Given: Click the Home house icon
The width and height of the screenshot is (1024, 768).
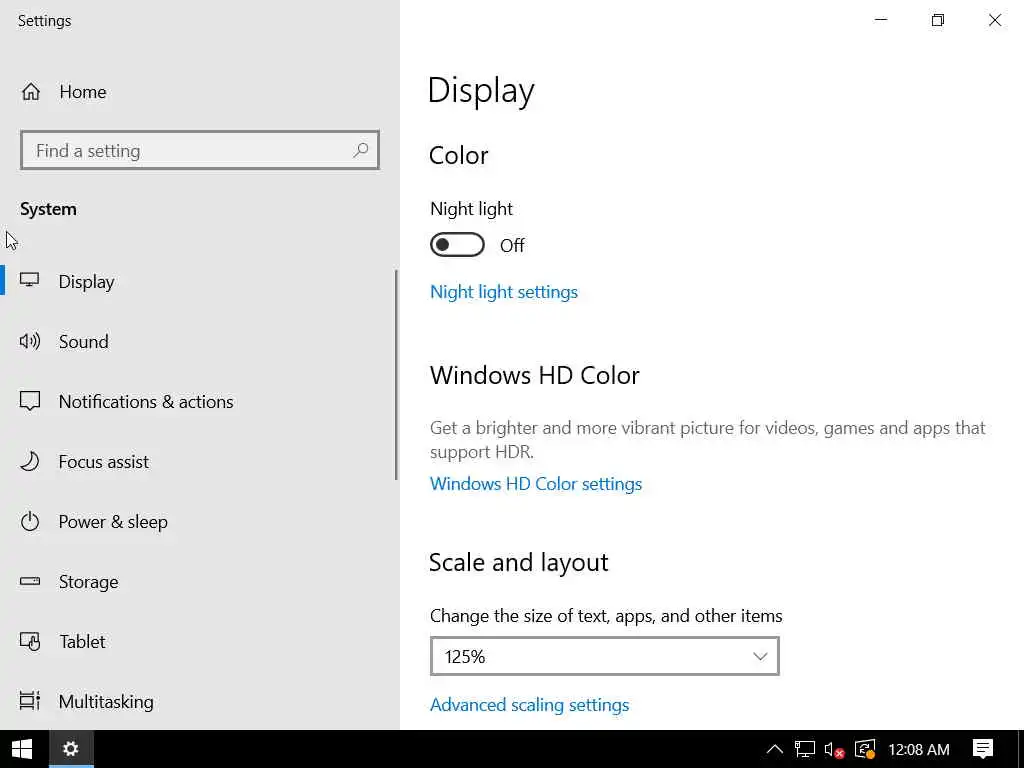Looking at the screenshot, I should (31, 91).
